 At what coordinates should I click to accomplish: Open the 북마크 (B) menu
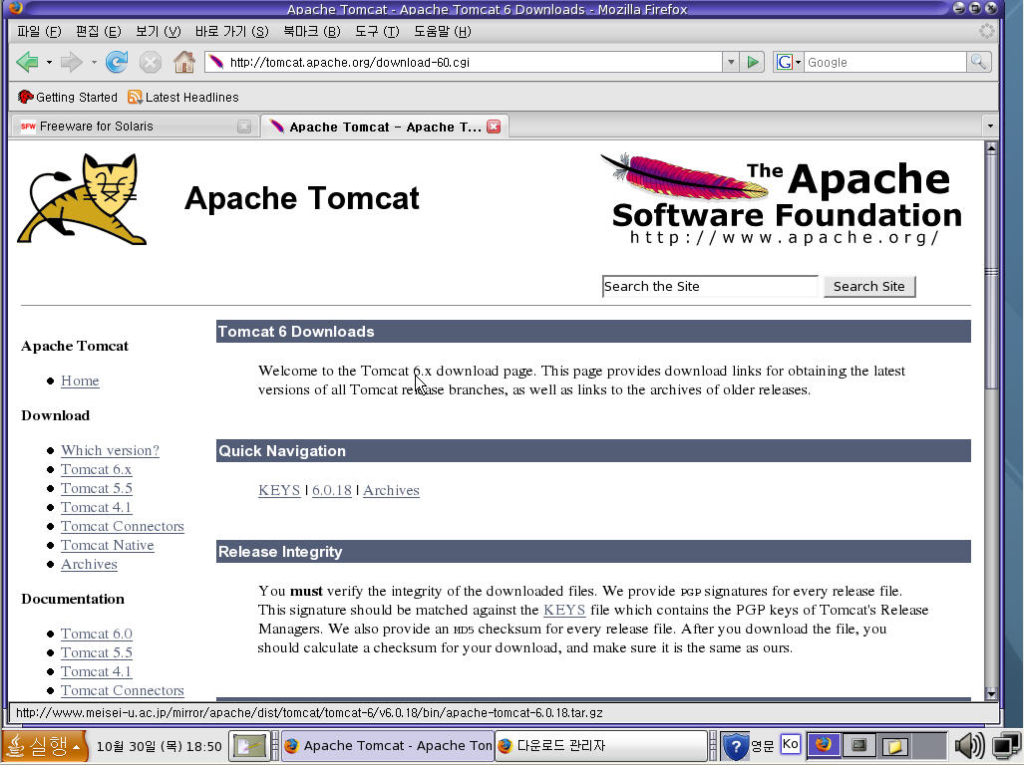312,31
